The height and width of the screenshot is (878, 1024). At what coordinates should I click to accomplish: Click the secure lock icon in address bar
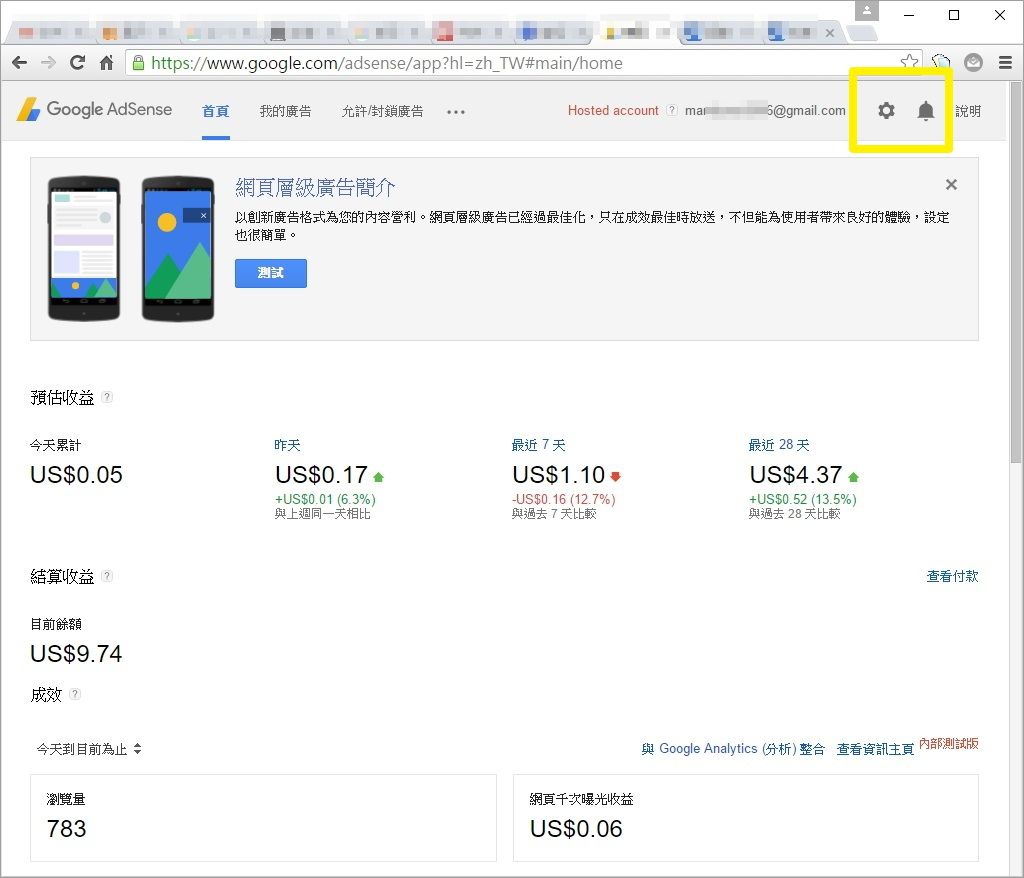(x=138, y=63)
